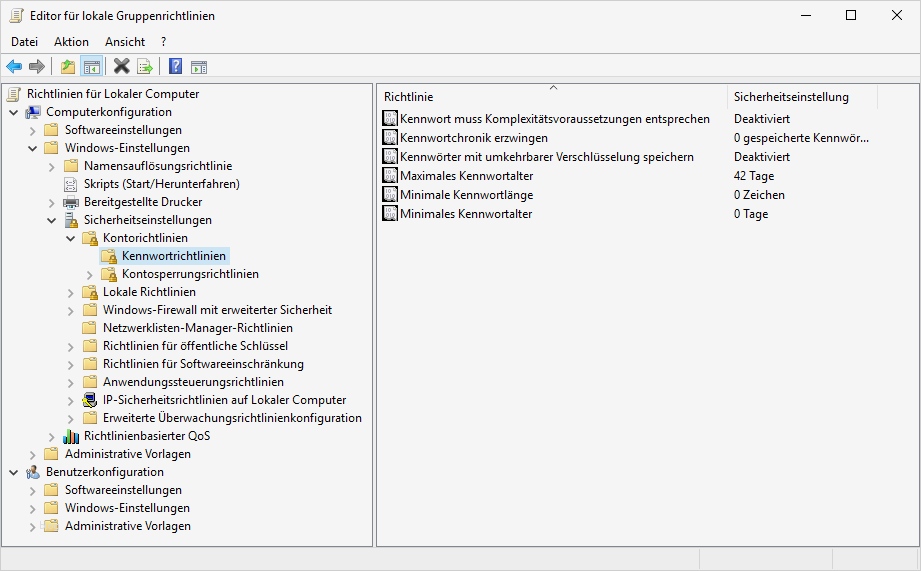Select Skripts (Start/Herunterfahren) tree item
Viewport: 921px width, 571px height.
pyautogui.click(x=161, y=184)
